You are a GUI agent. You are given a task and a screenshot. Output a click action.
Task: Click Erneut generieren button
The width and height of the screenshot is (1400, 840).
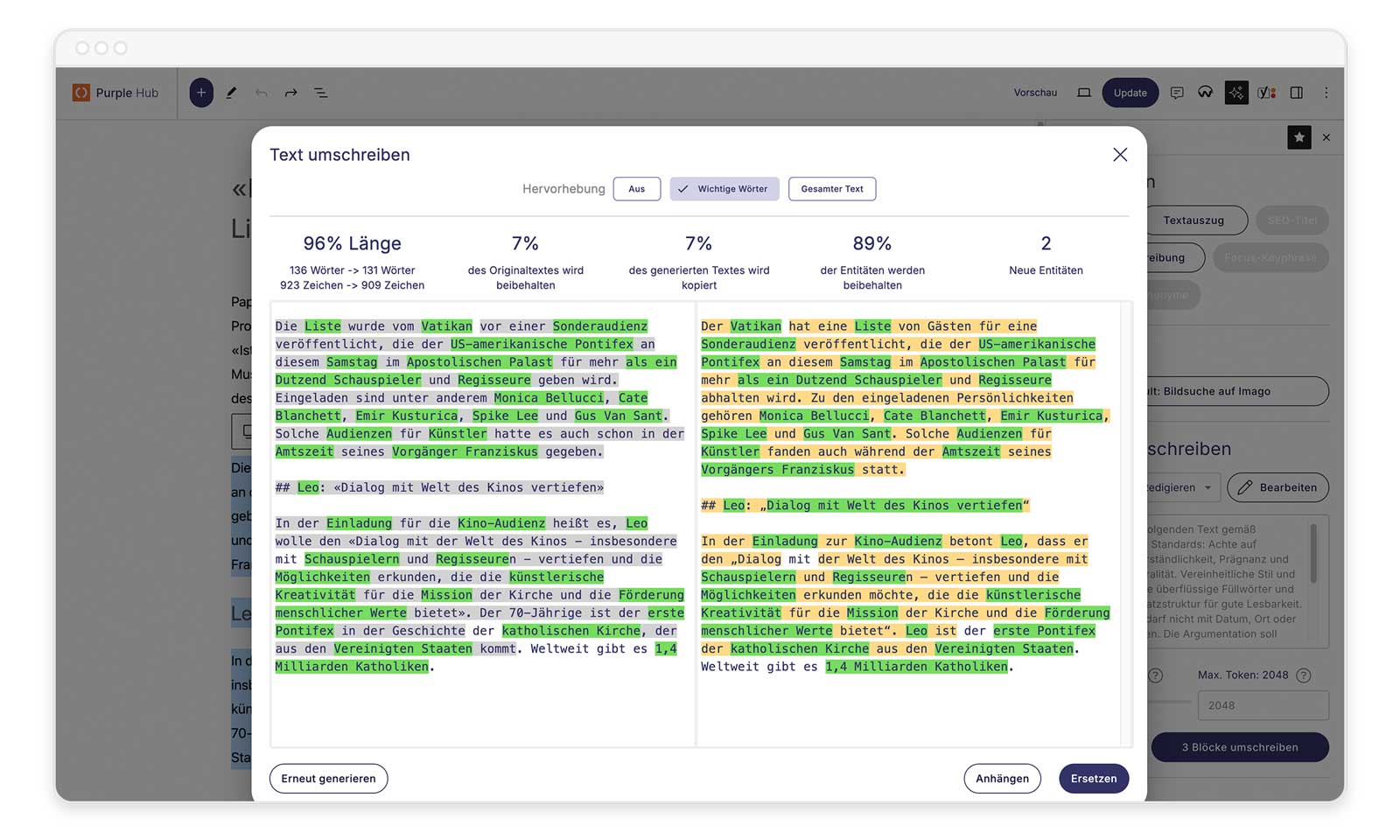(x=328, y=779)
